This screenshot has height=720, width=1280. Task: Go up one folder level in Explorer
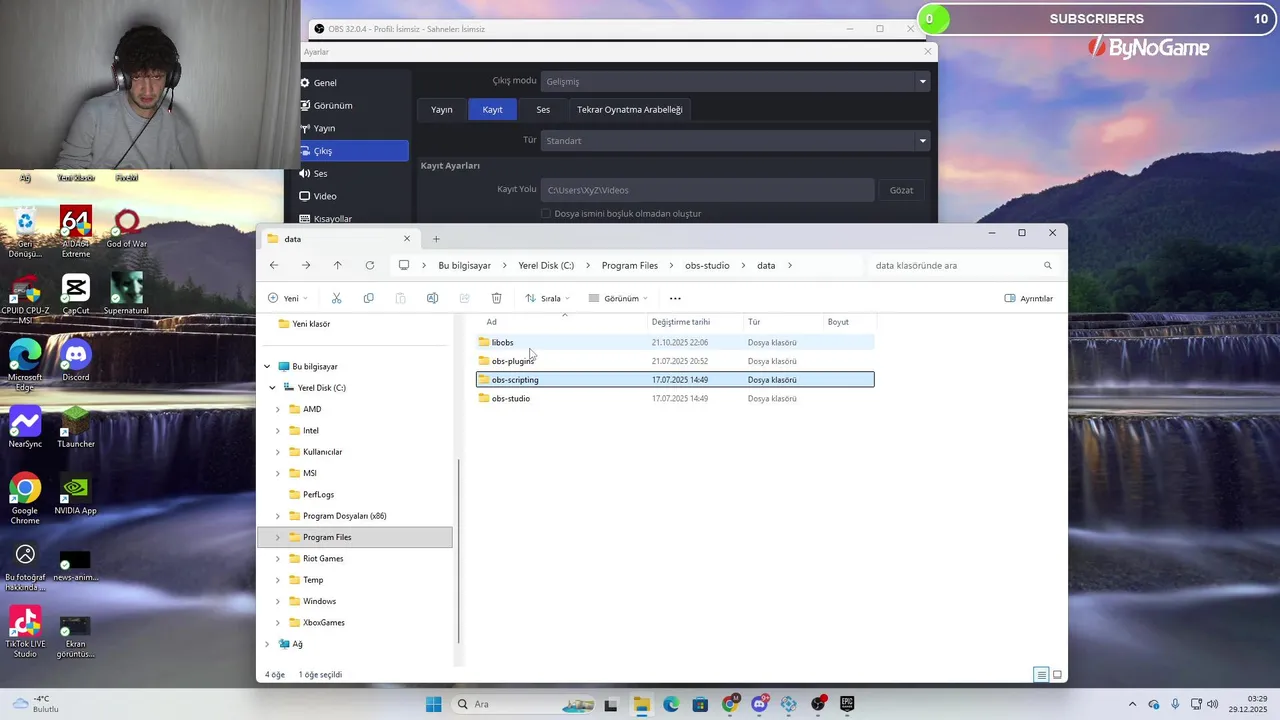tap(337, 265)
